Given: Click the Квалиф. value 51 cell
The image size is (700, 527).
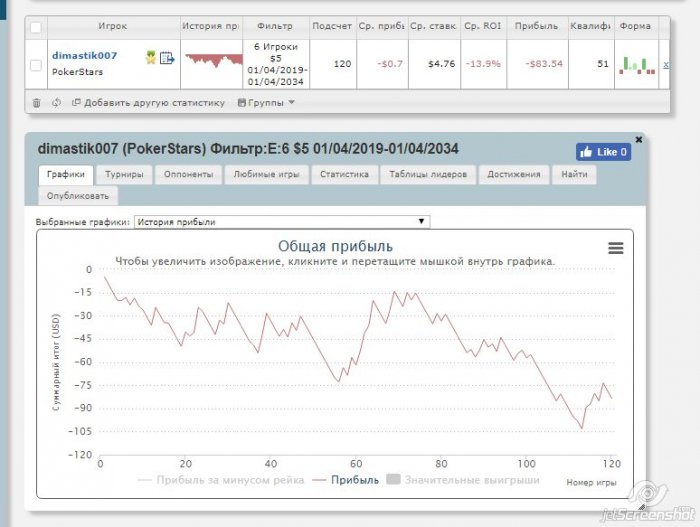Looking at the screenshot, I should tap(592, 64).
